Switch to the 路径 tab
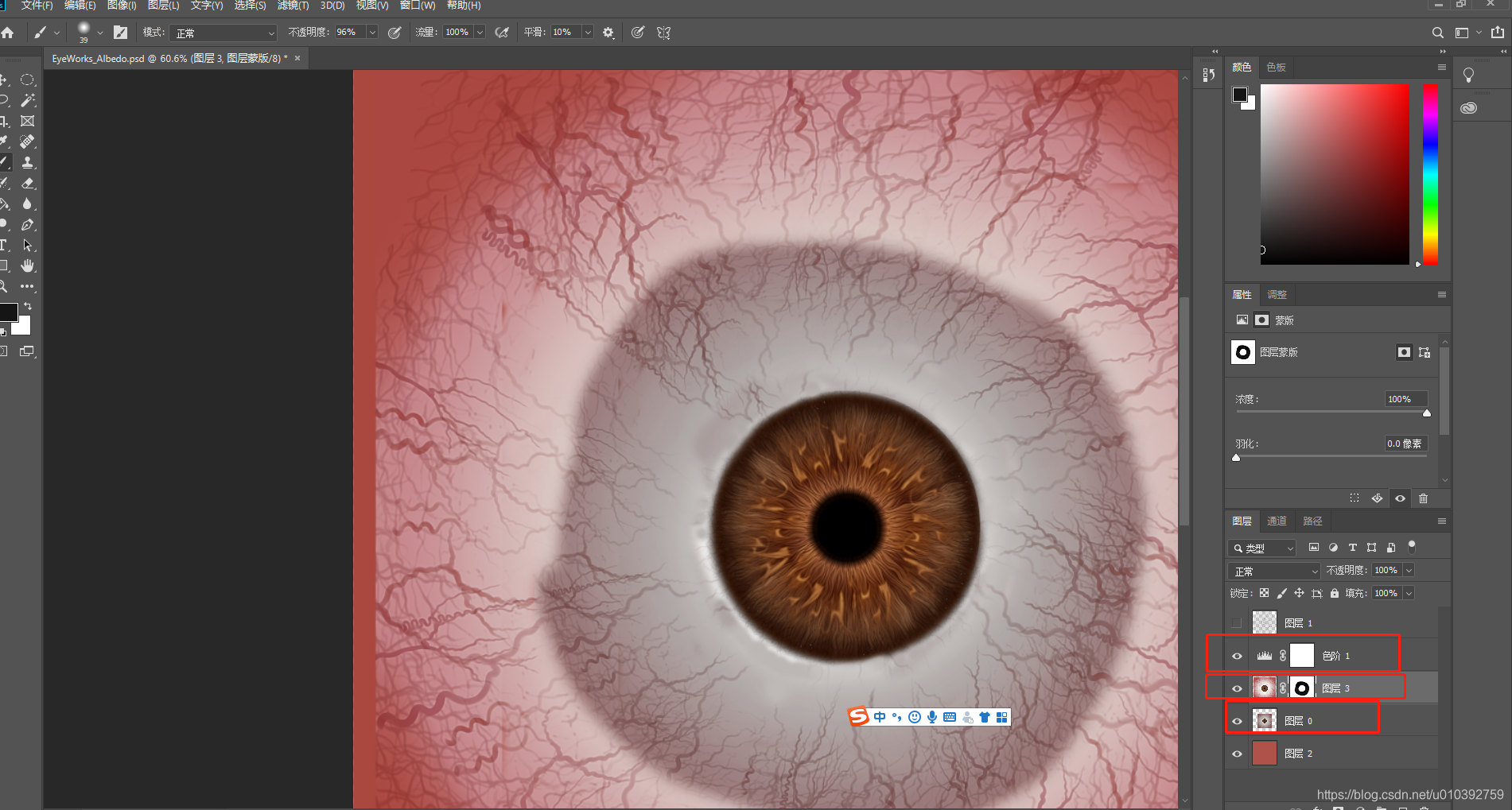Viewport: 1512px width, 810px height. pyautogui.click(x=1312, y=521)
